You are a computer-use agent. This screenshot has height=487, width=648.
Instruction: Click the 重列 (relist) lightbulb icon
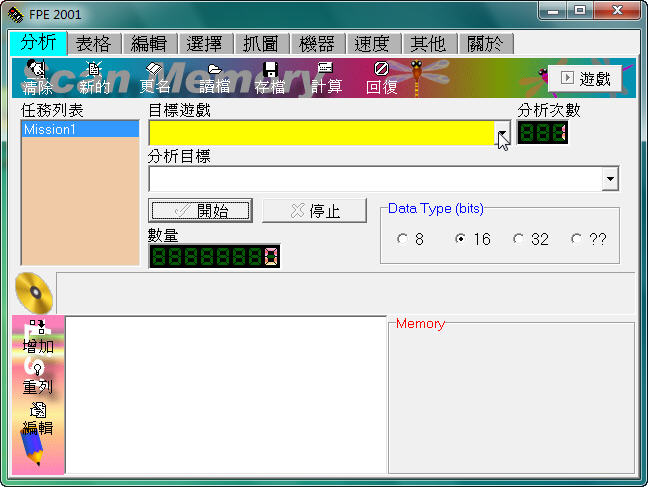tap(38, 378)
